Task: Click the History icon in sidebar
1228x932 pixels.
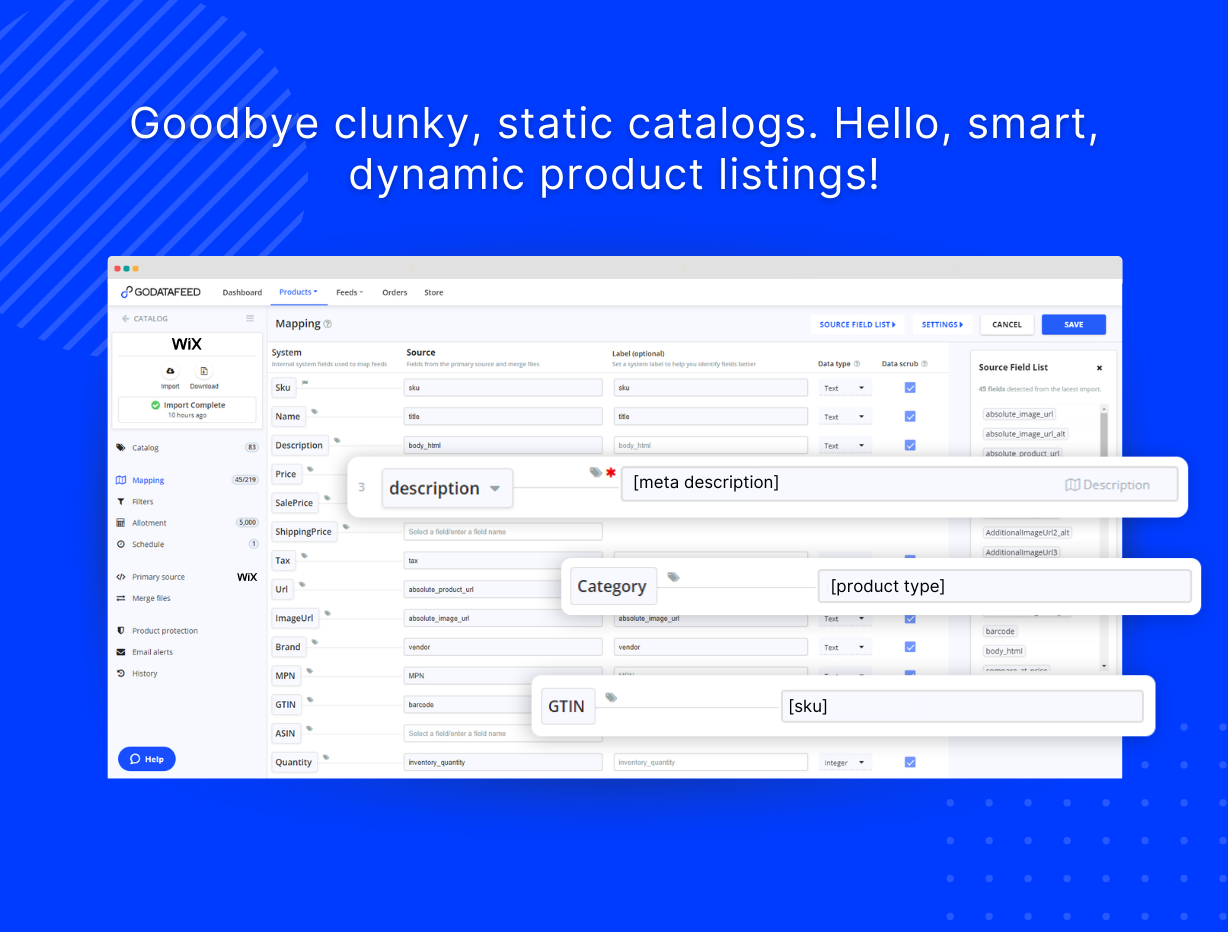Action: [x=121, y=673]
